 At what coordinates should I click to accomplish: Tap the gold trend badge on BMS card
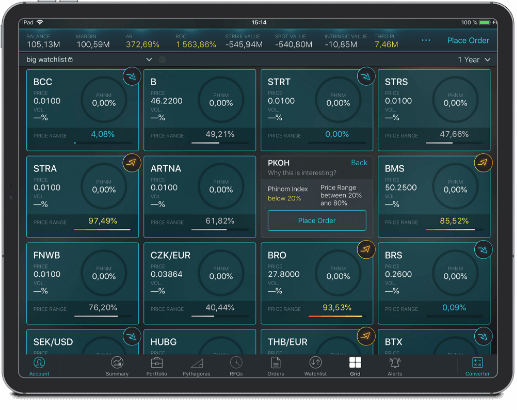[483, 163]
